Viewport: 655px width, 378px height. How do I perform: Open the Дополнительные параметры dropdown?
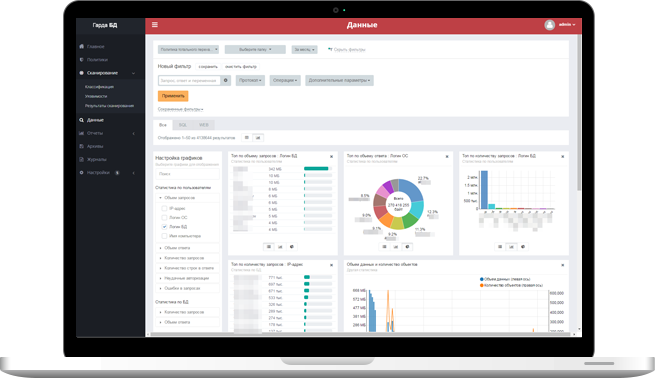339,80
